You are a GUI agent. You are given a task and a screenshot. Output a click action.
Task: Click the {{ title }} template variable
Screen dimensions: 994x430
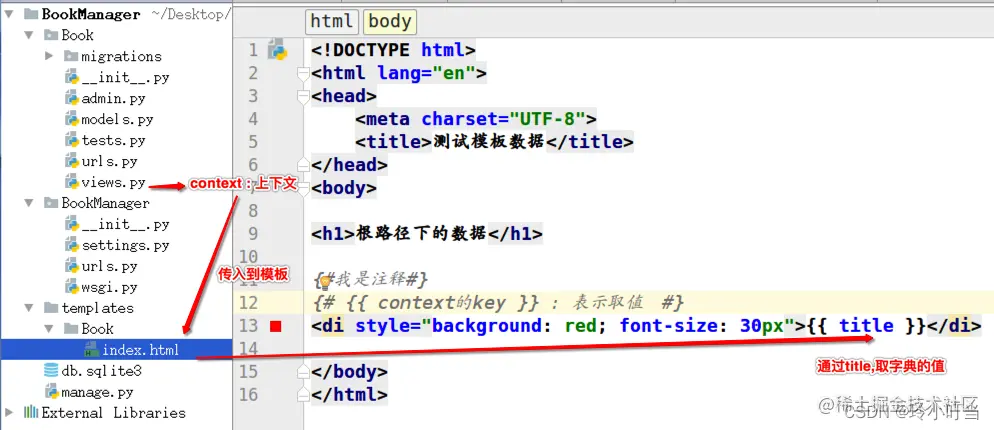866,327
